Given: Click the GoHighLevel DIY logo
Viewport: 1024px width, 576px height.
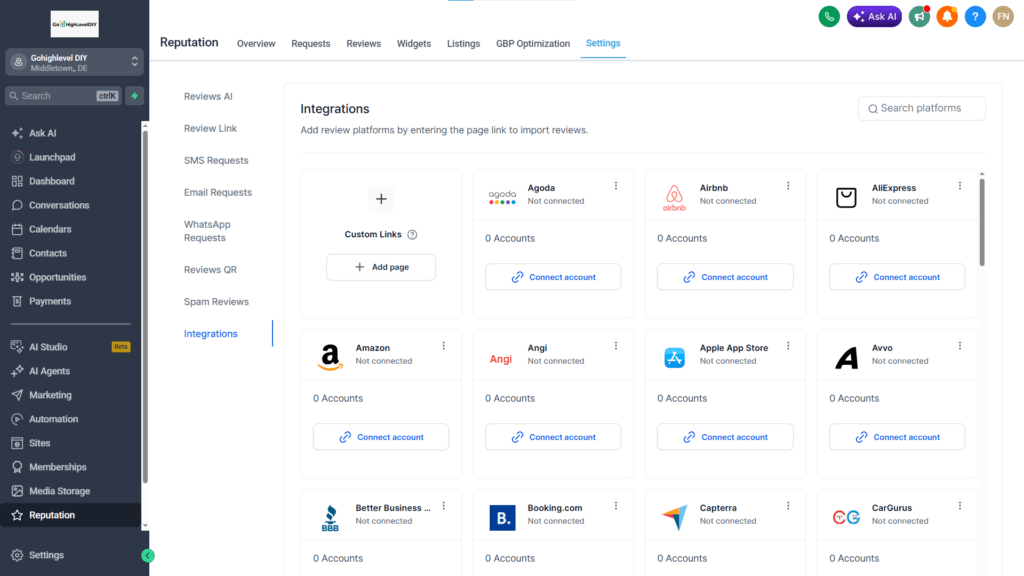Looking at the screenshot, I should point(74,24).
